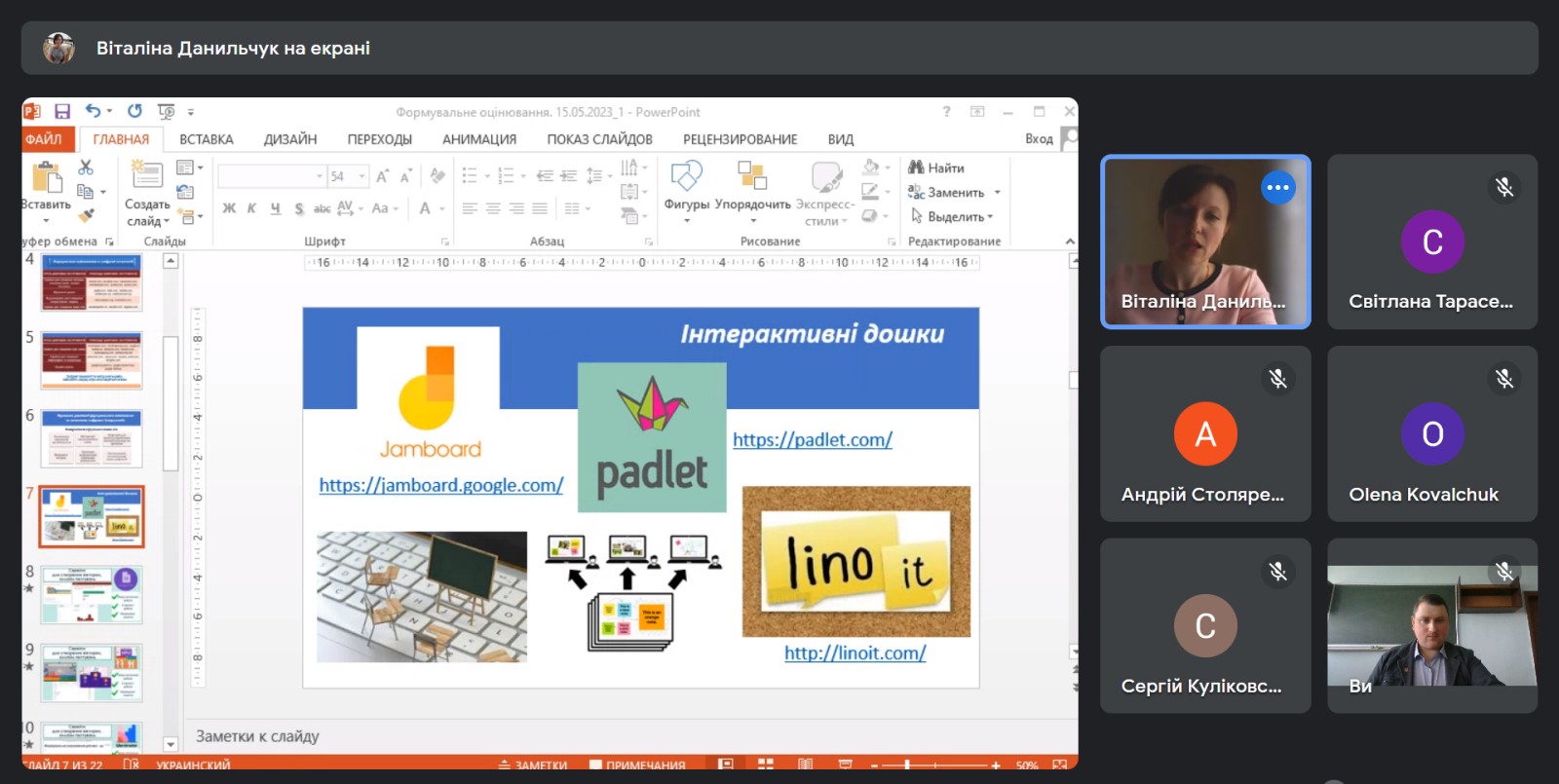This screenshot has width=1559, height=784.
Task: Decrease font size with small A icon
Action: click(x=405, y=176)
